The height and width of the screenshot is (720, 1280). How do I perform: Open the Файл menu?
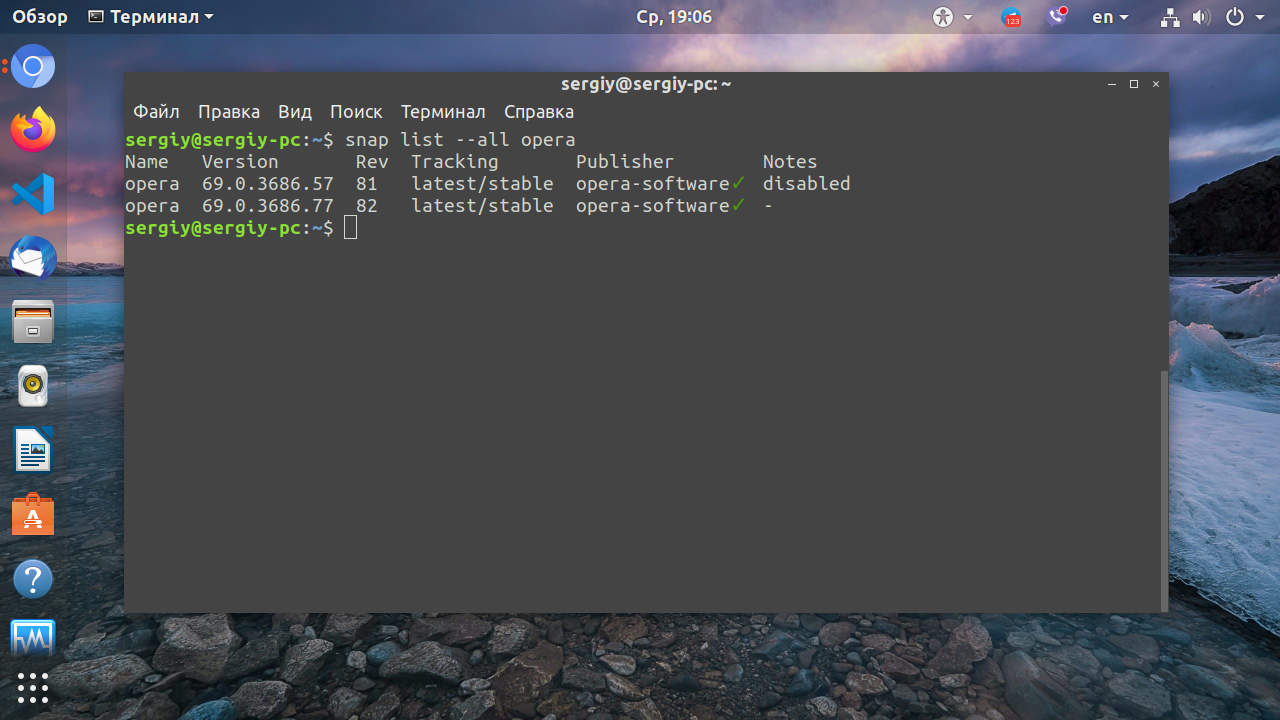coord(156,112)
